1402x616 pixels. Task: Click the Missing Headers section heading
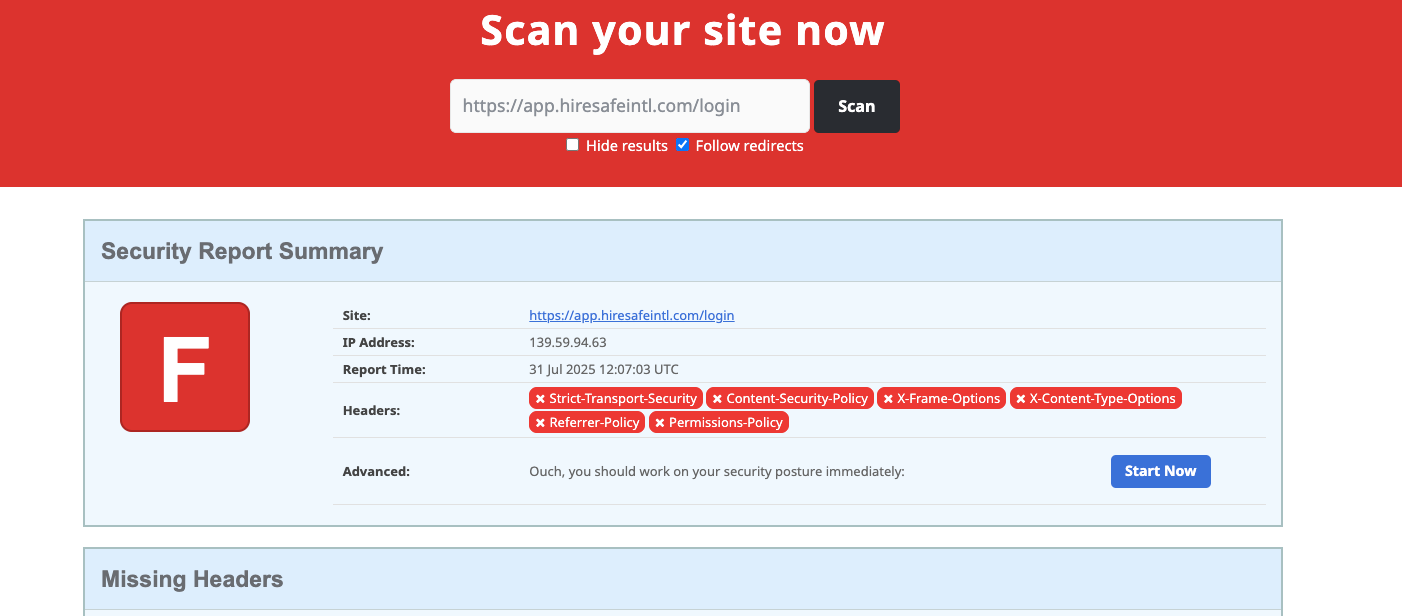192,579
